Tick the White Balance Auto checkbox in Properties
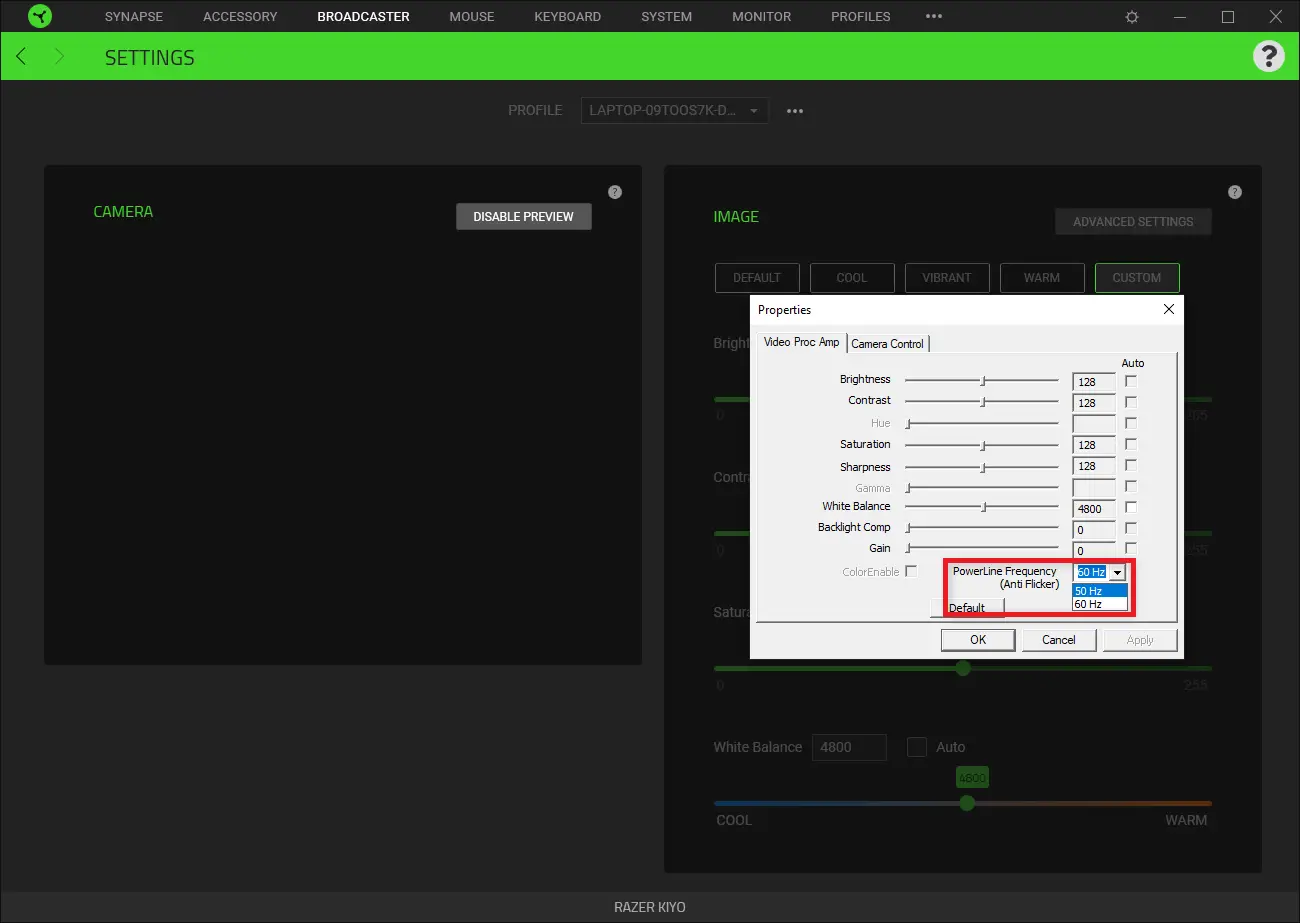Image resolution: width=1300 pixels, height=923 pixels. point(1131,507)
